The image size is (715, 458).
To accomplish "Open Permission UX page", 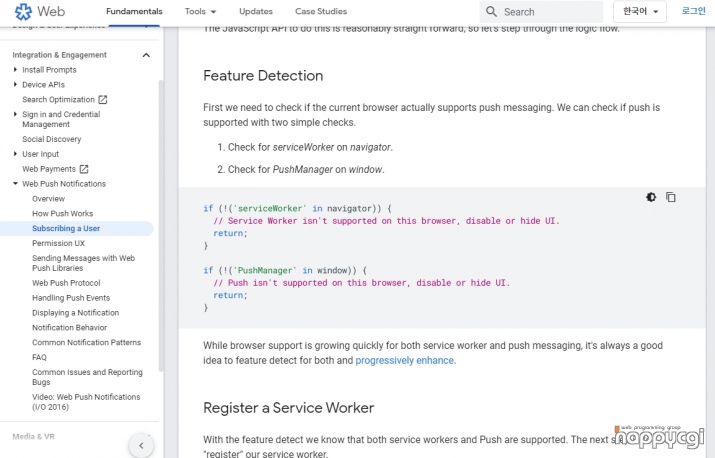I will pyautogui.click(x=58, y=243).
